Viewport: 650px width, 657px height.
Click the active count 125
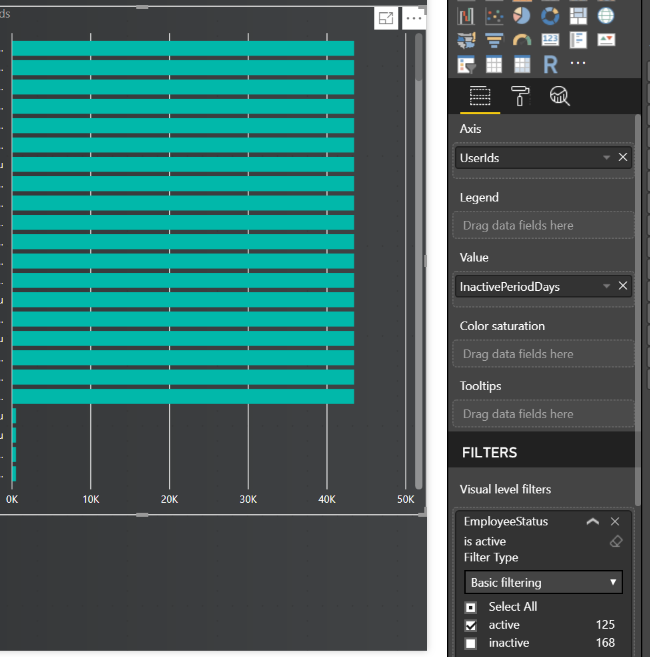(x=605, y=625)
